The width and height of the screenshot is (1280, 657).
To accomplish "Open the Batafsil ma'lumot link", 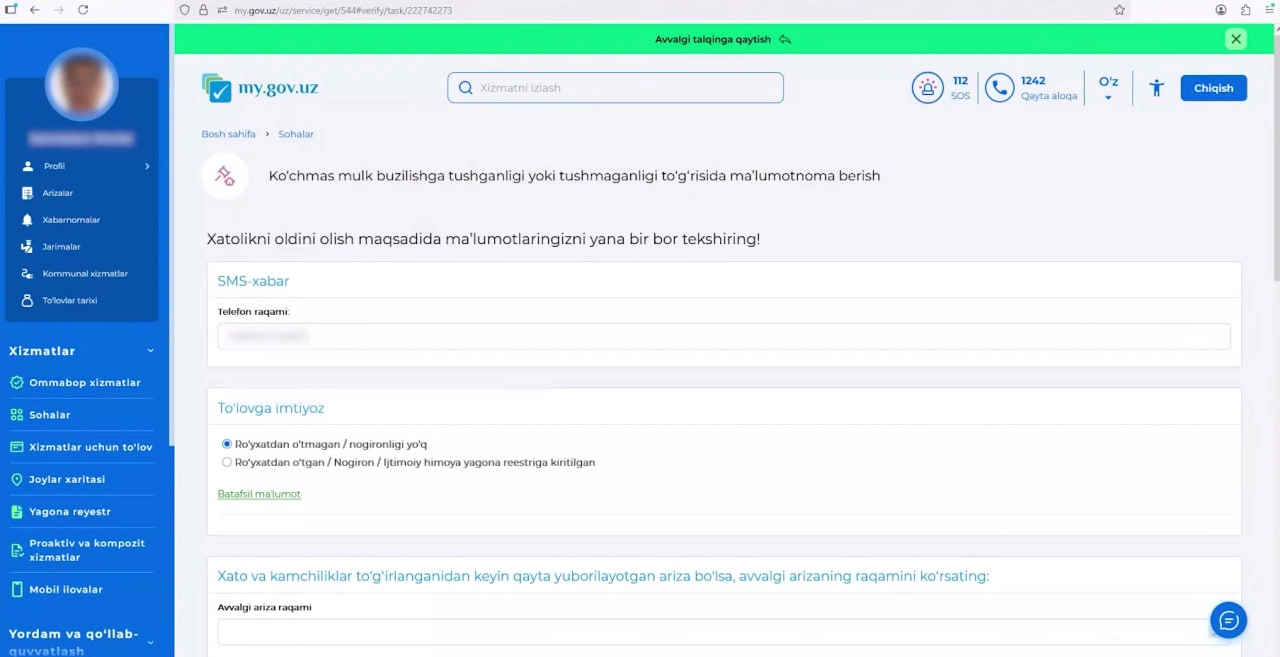I will pos(259,494).
